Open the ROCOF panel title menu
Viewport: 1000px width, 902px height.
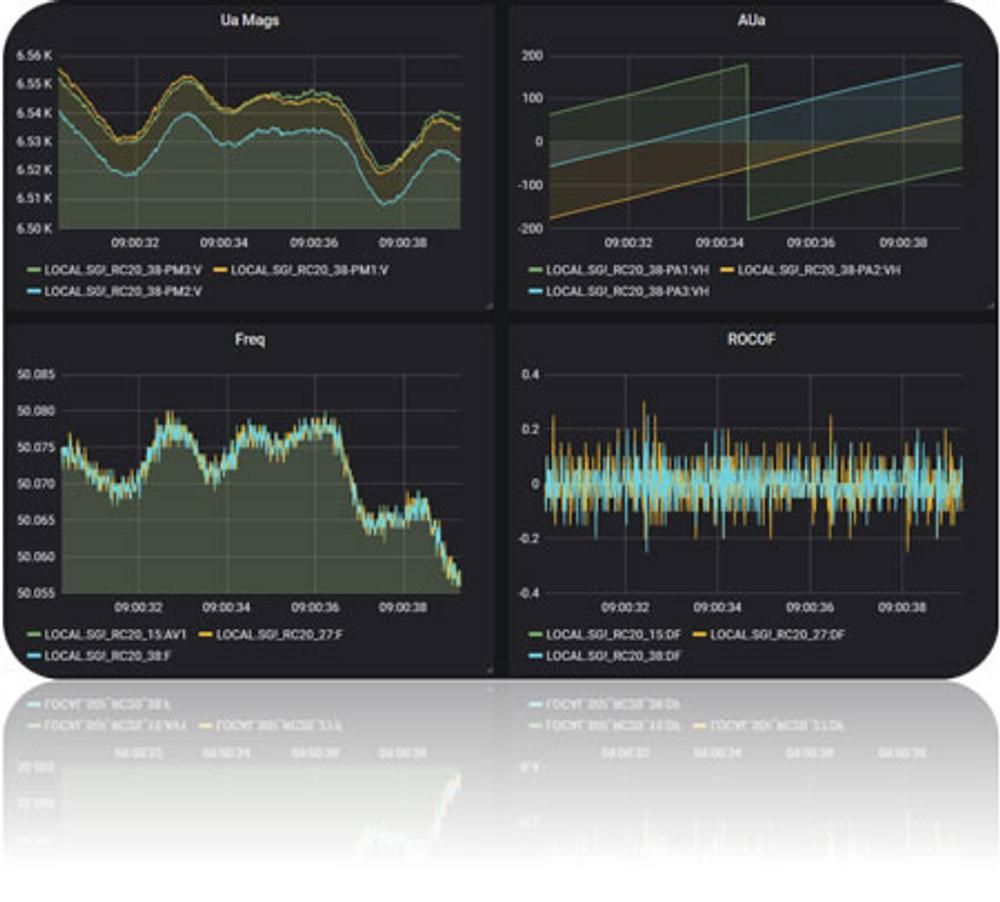tap(751, 339)
